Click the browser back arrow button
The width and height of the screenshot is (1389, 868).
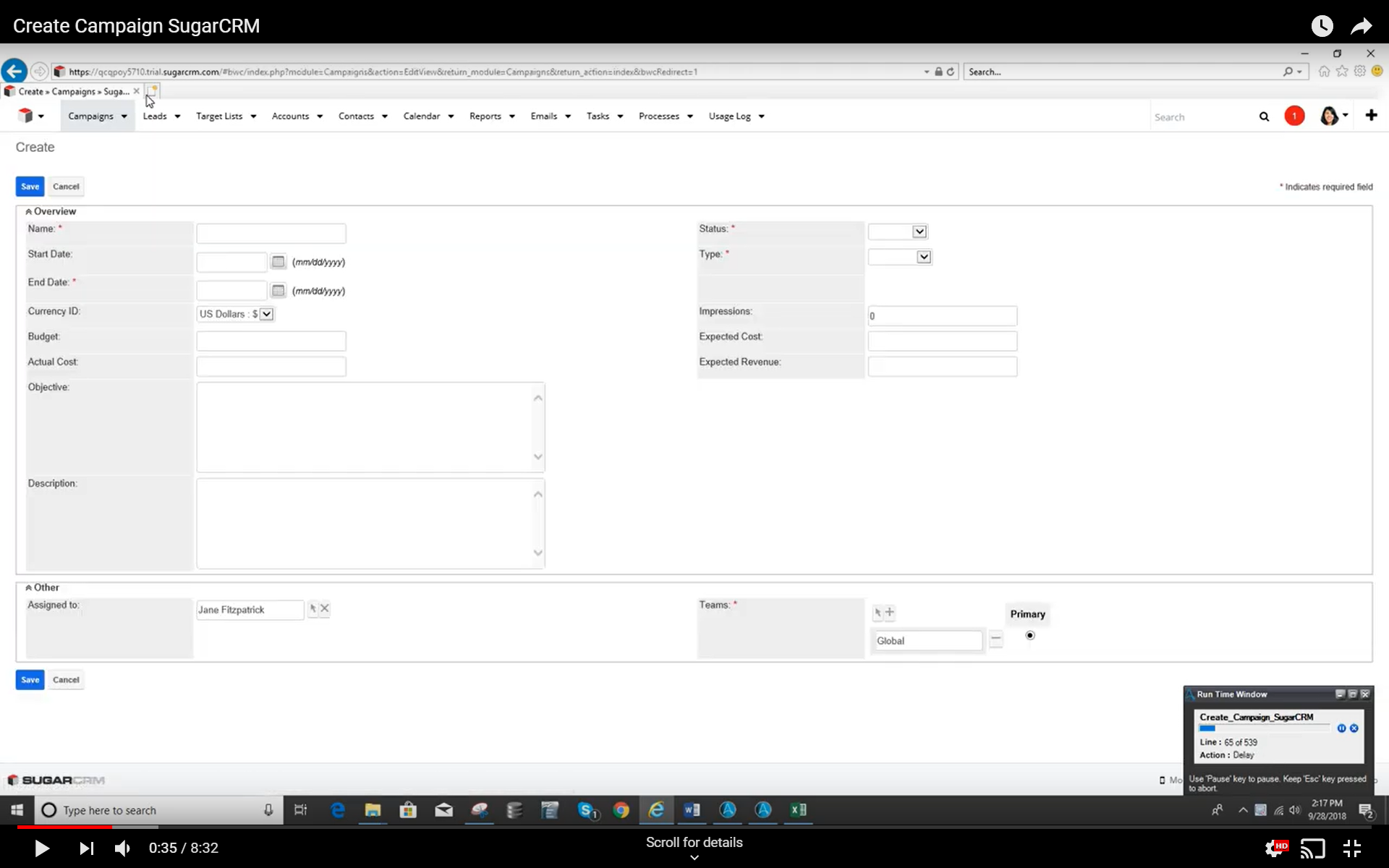(14, 71)
